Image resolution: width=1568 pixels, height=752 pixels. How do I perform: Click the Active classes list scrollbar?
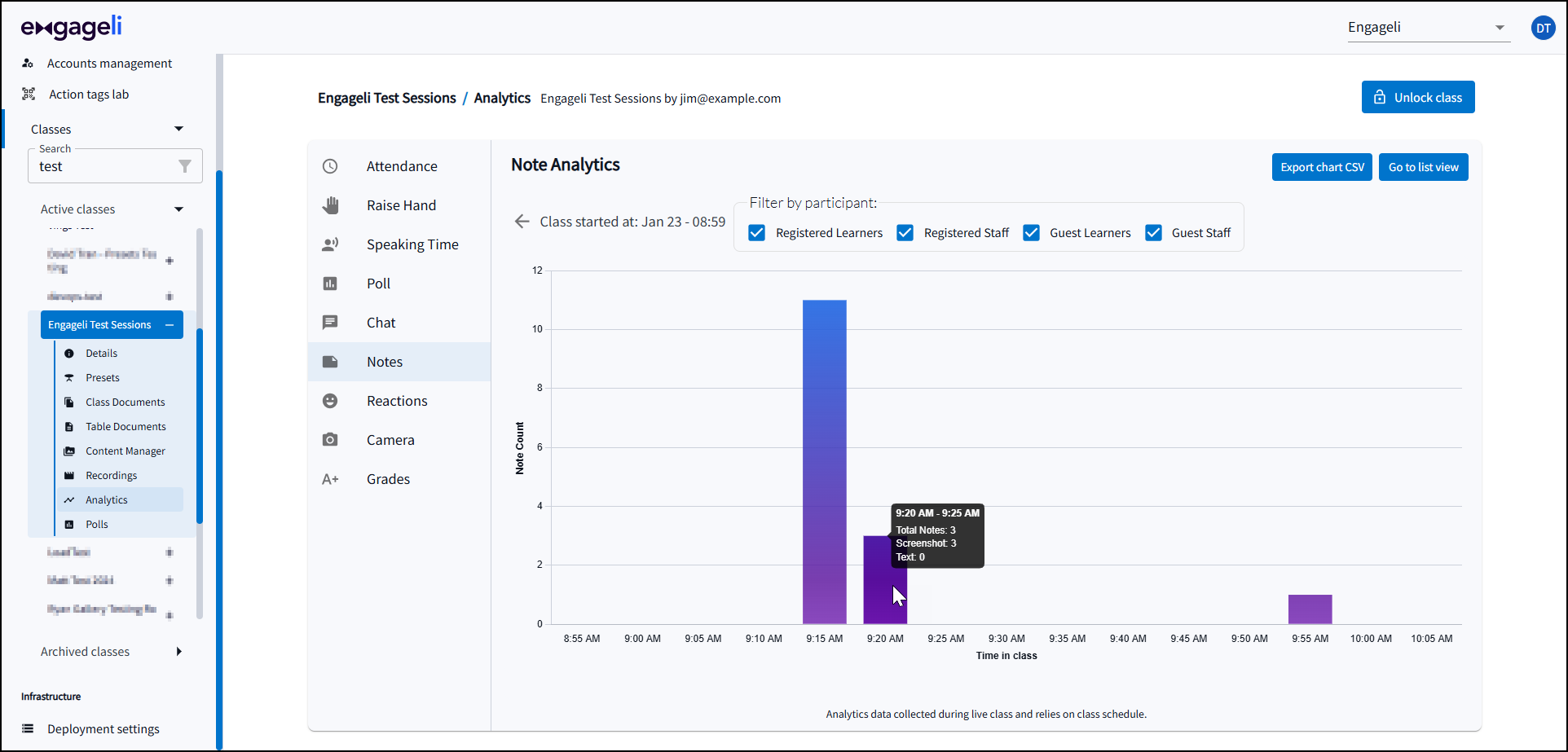200,425
